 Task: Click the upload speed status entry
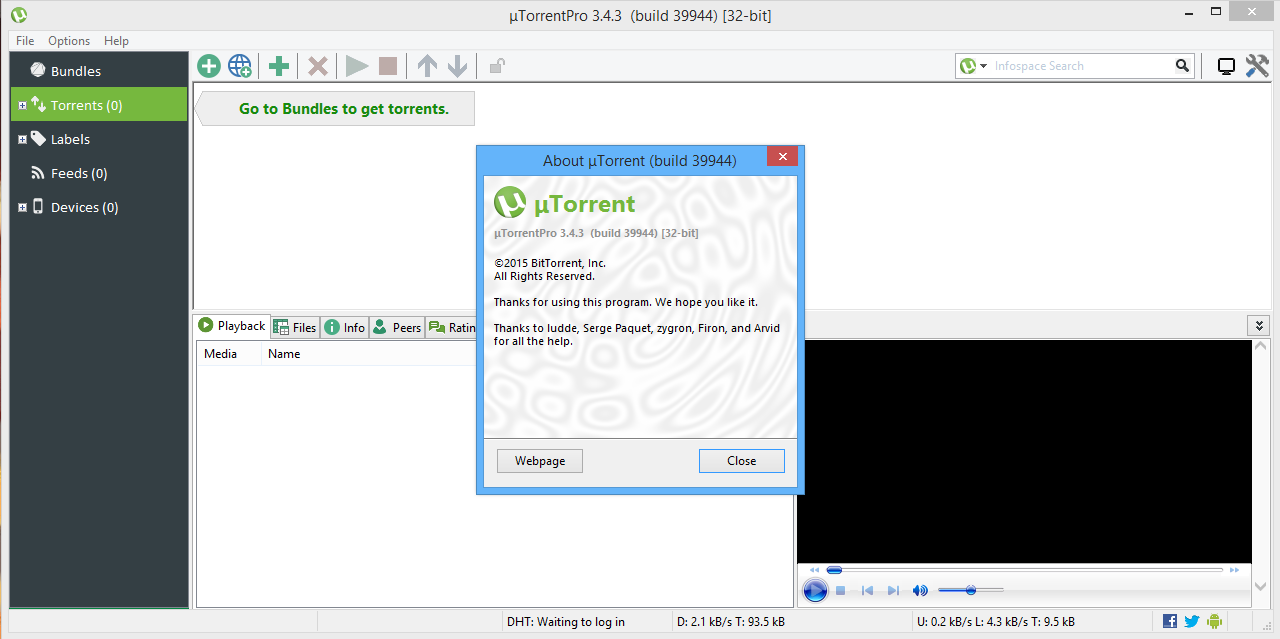coord(996,622)
